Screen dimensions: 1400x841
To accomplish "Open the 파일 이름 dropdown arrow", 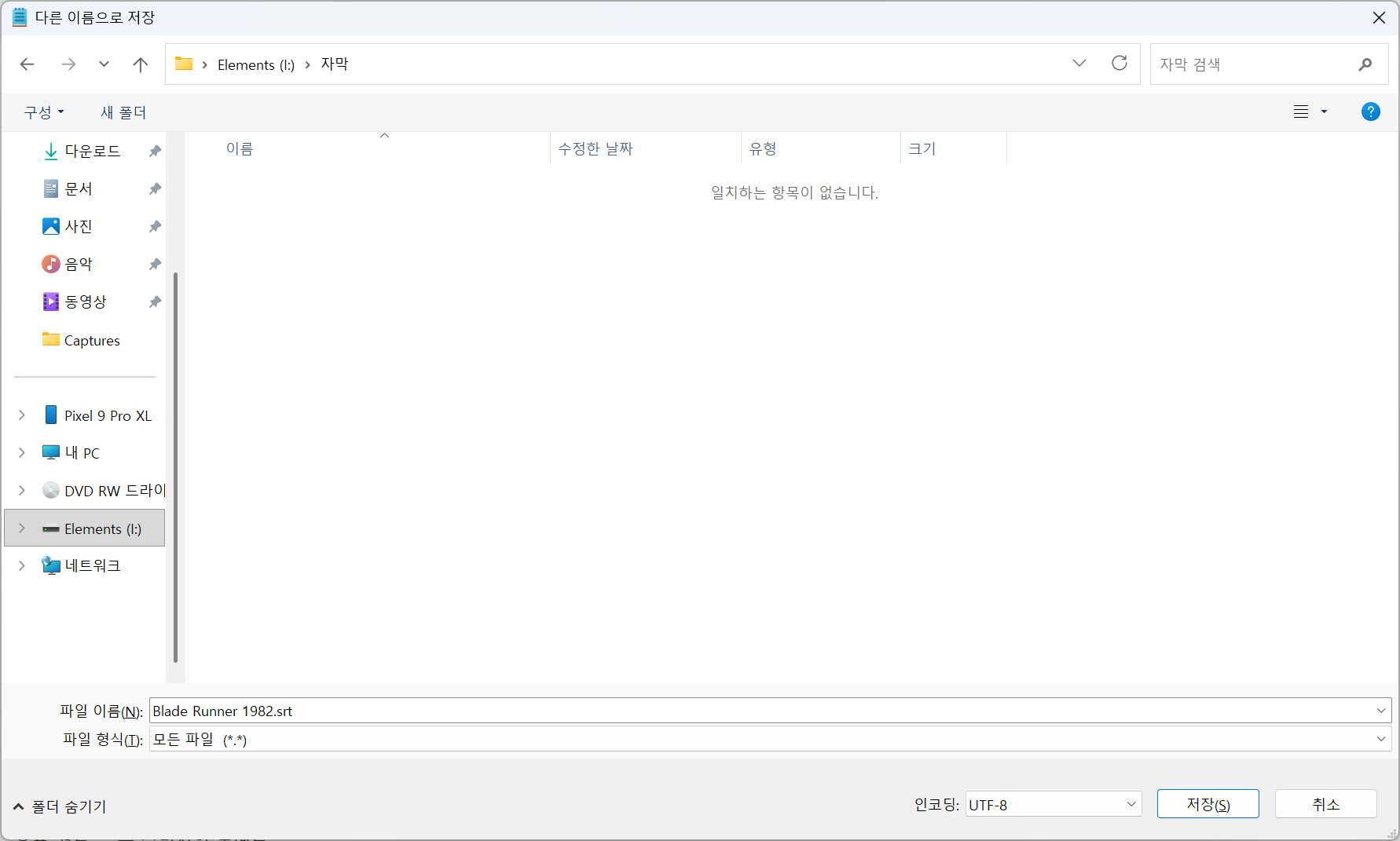I will point(1381,711).
